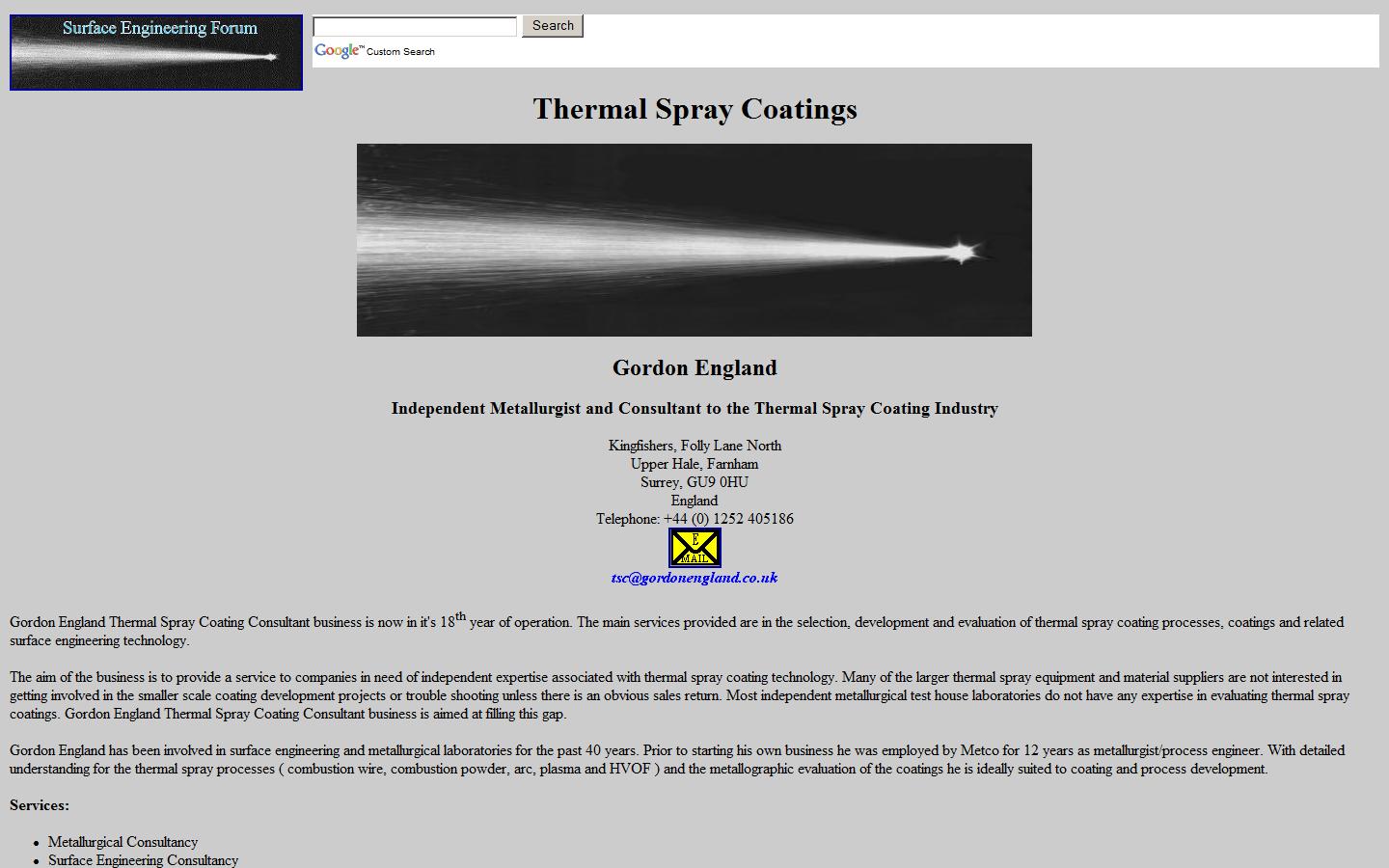
Task: Open the yellow E-mail envelope icon
Action: (694, 548)
